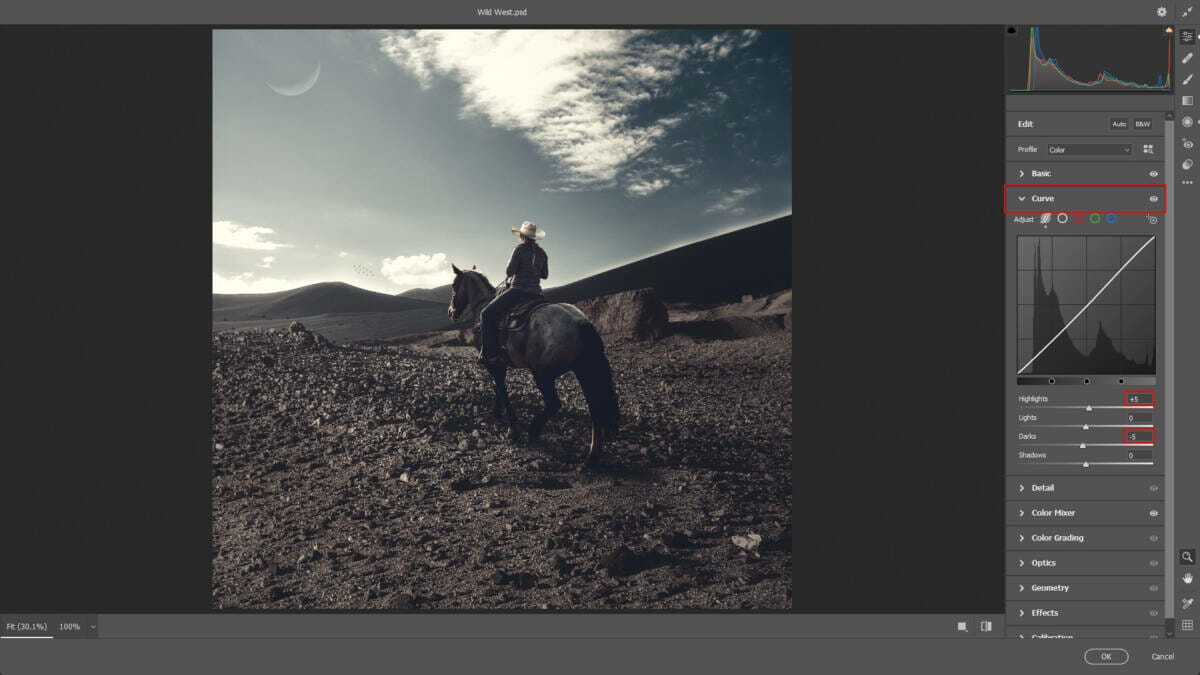The width and height of the screenshot is (1200, 675).
Task: Toggle the grid overlay icon
Action: pos(1187,625)
